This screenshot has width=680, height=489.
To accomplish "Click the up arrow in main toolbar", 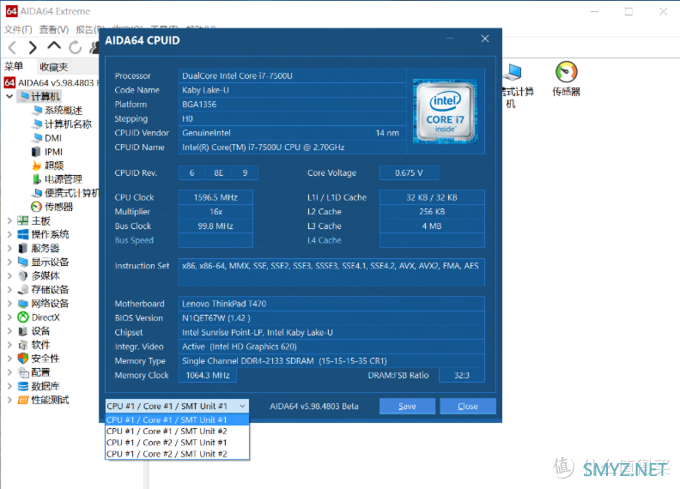I will click(54, 46).
